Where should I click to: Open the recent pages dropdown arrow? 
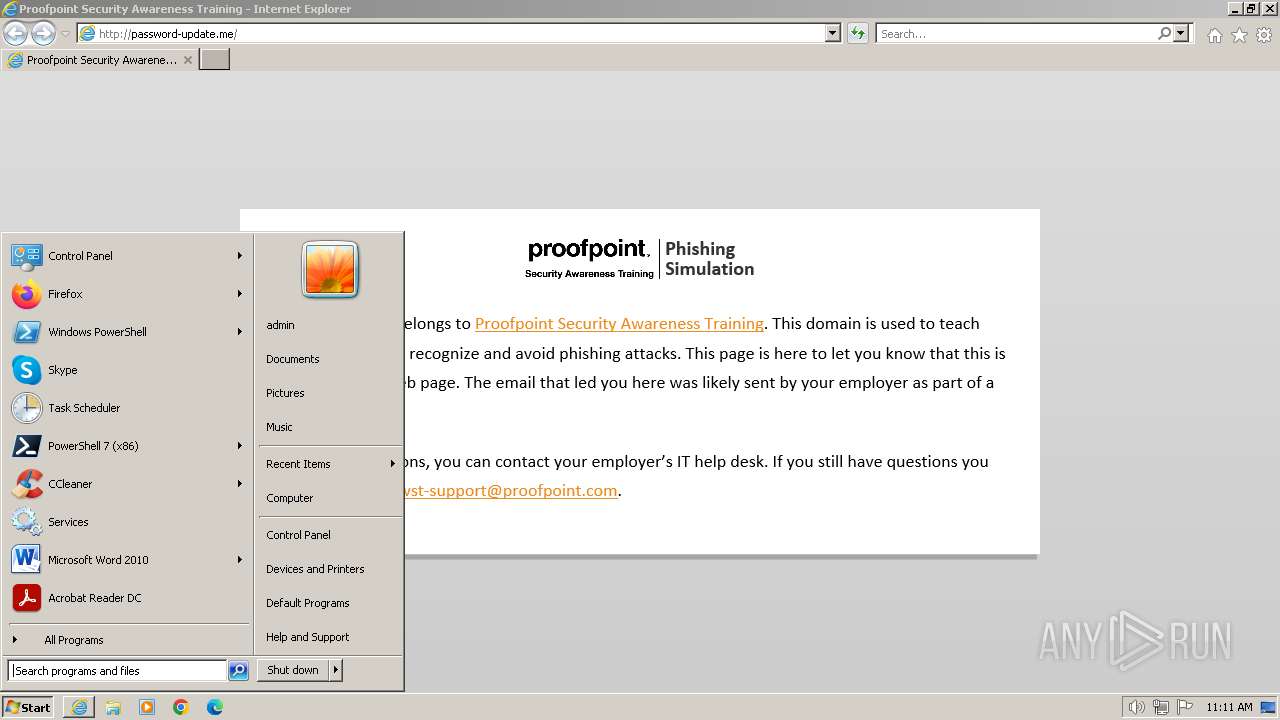[x=65, y=34]
